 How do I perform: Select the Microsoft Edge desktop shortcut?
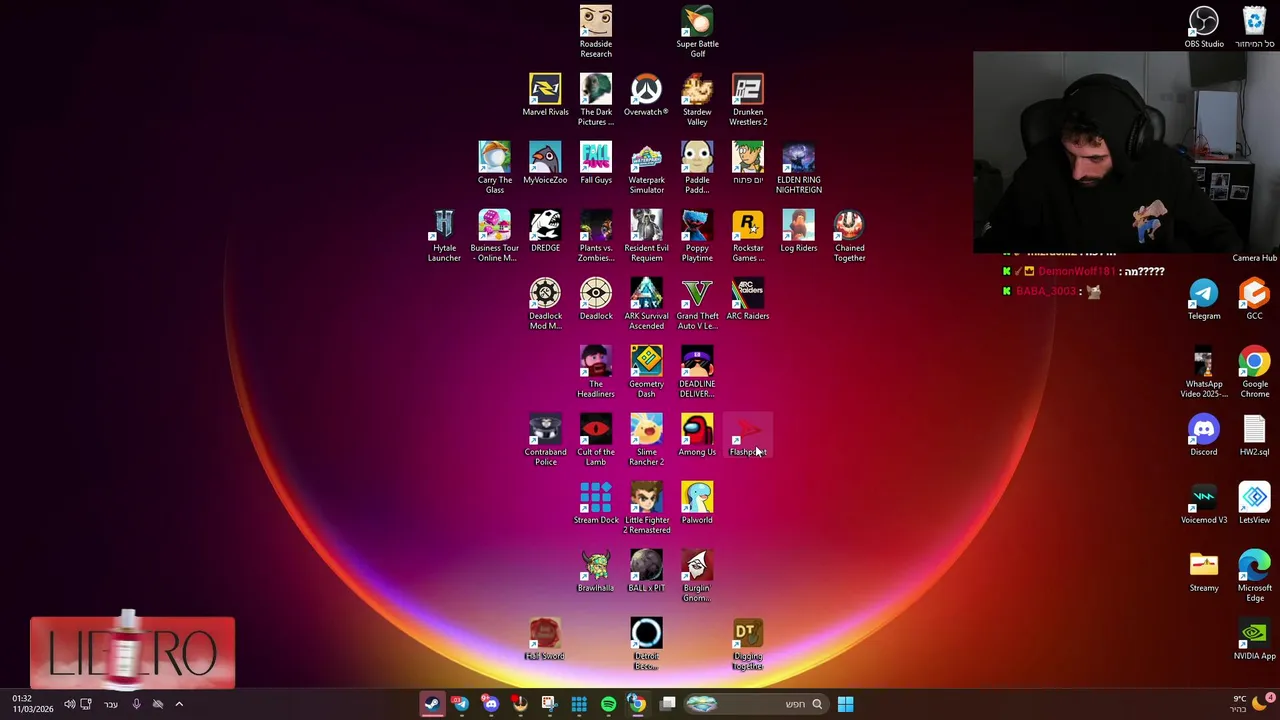1254,575
